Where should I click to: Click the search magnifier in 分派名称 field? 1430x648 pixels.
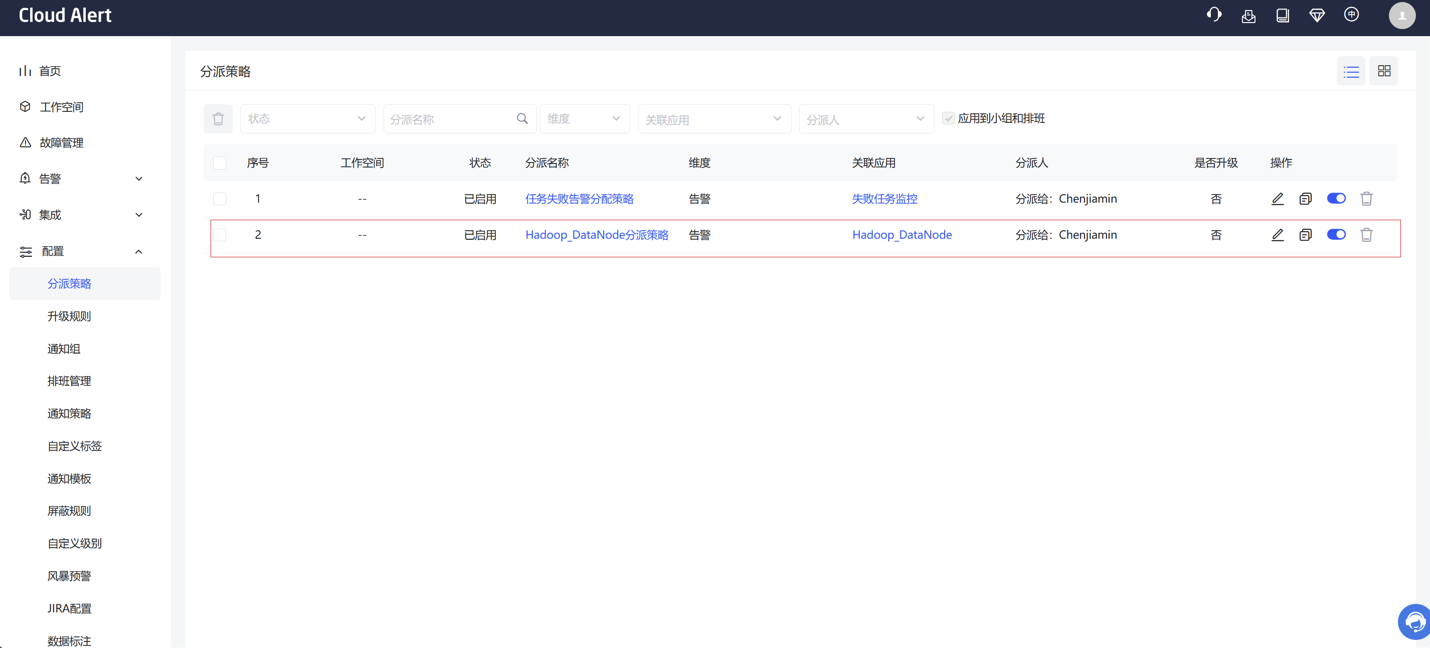point(522,119)
